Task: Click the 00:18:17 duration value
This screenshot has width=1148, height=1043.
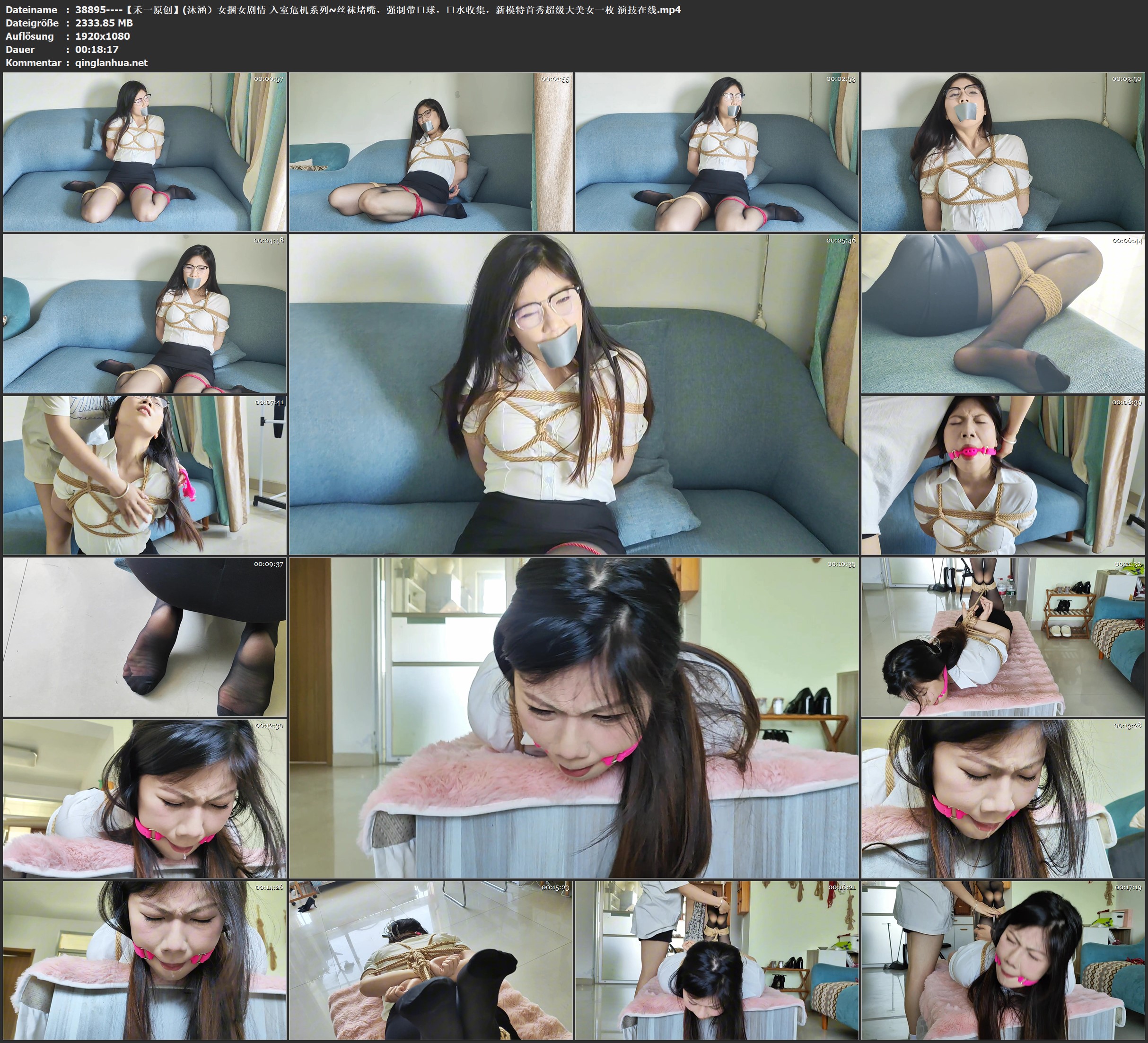Action: pos(97,50)
